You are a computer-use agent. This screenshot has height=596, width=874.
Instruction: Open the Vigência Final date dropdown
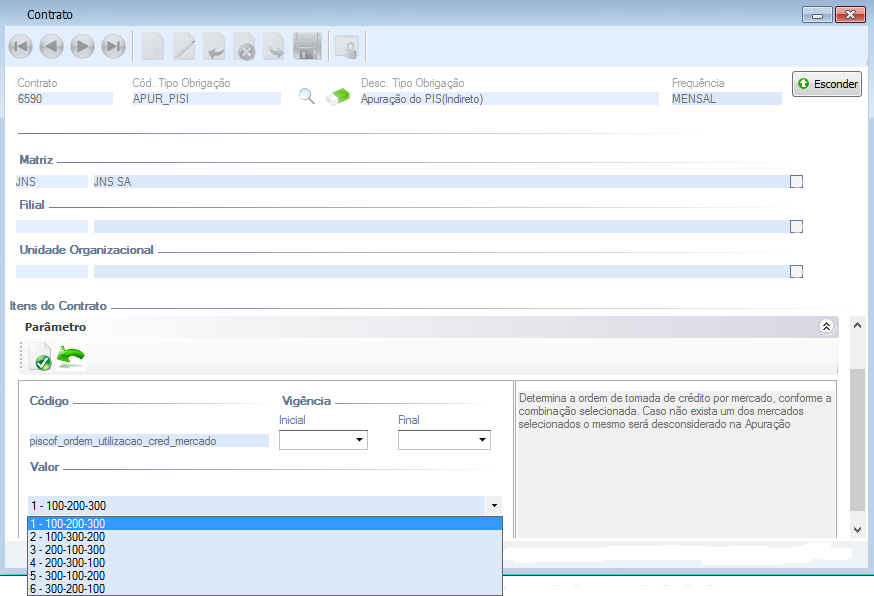482,440
